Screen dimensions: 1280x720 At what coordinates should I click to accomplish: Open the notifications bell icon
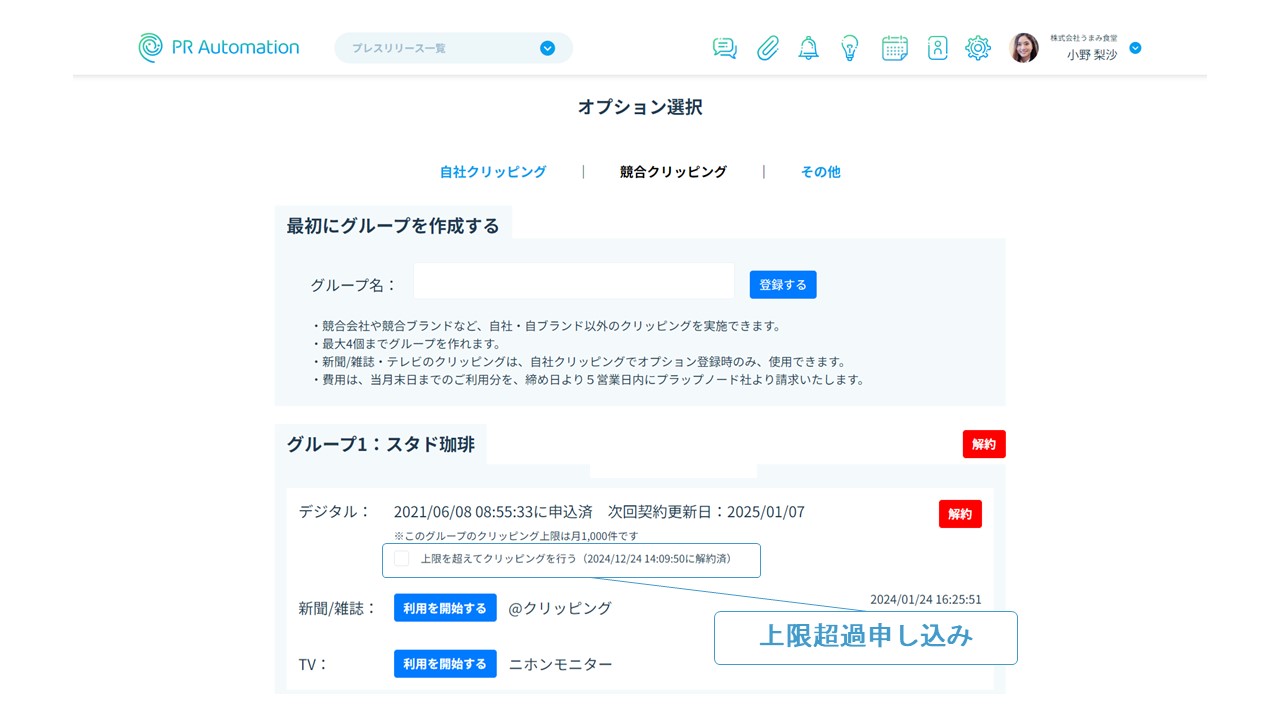(808, 48)
